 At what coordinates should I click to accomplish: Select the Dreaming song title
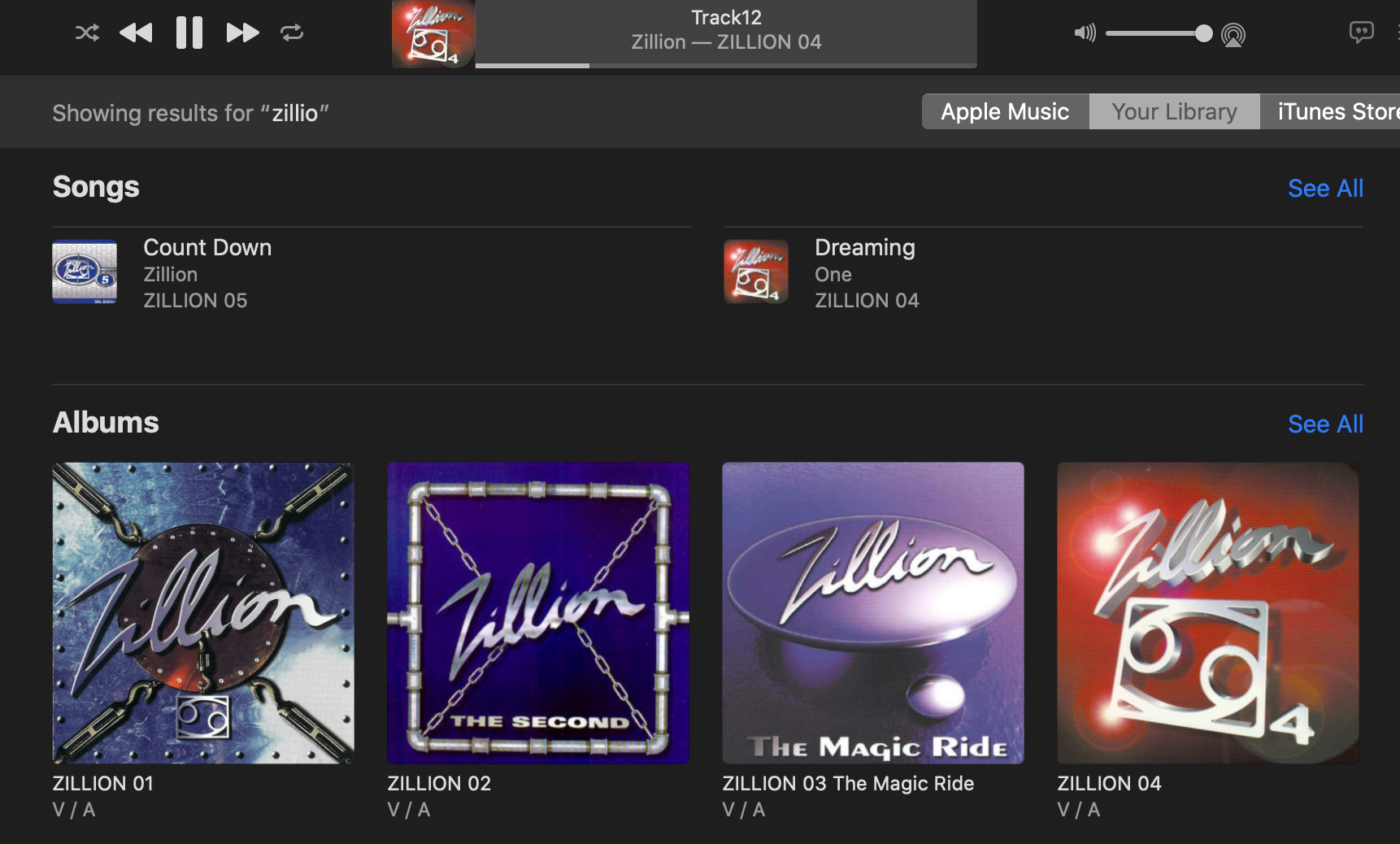tap(865, 247)
